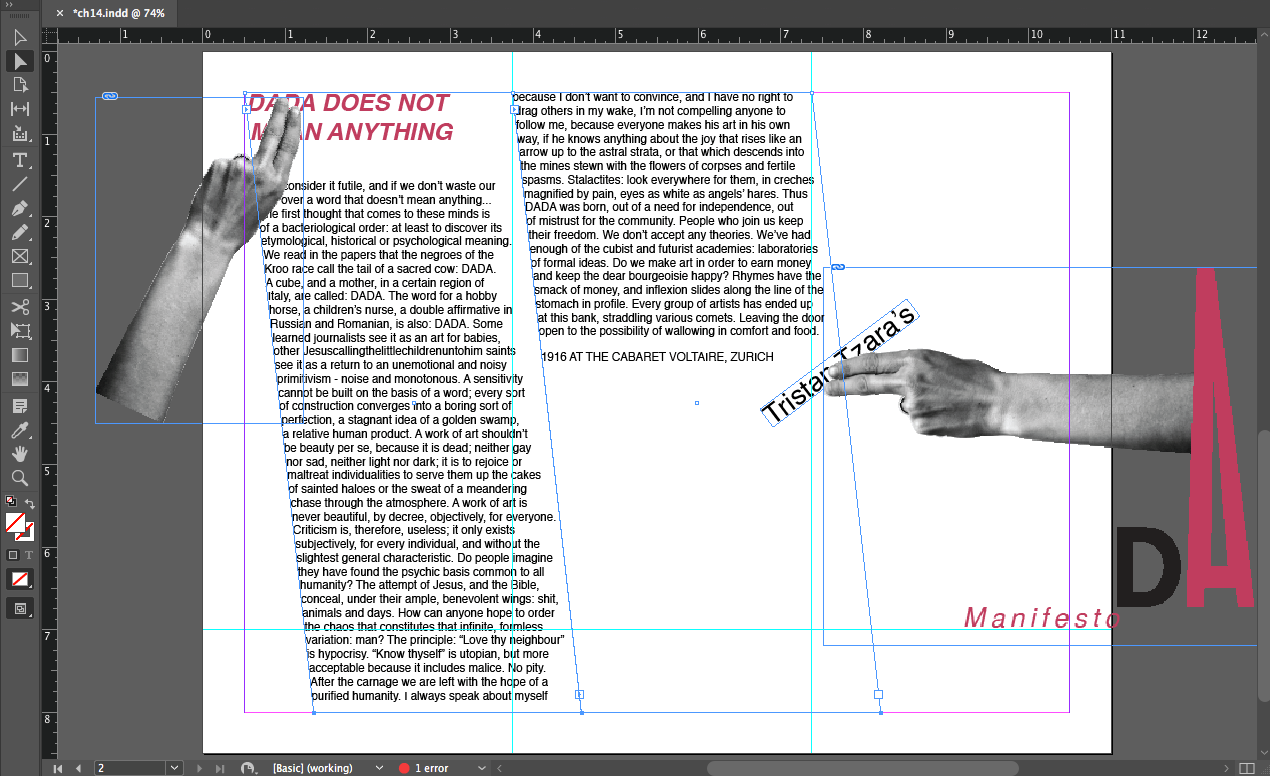Select the Rectangle Frame tool
The image size is (1270, 776).
[20, 257]
